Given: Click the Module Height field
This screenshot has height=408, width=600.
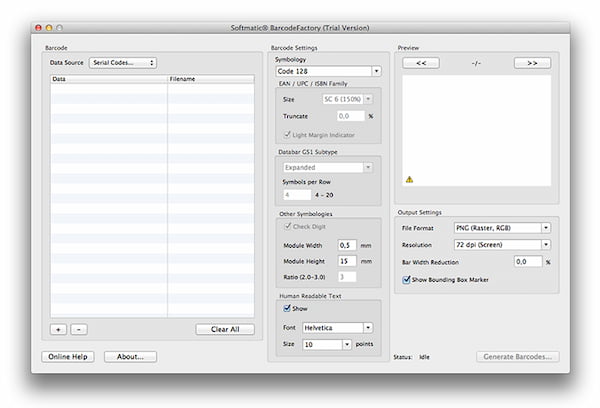Looking at the screenshot, I should [x=347, y=261].
